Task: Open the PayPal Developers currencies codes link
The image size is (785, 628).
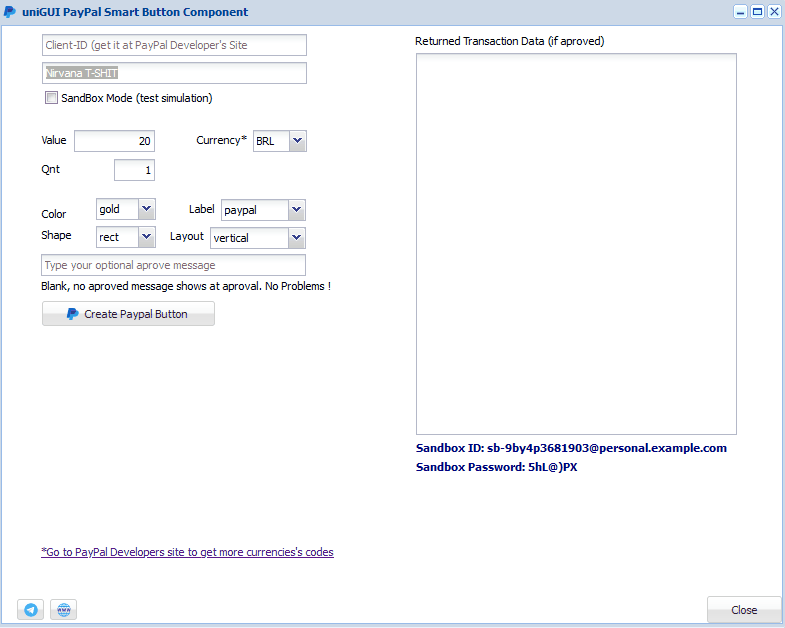Action: (x=187, y=552)
